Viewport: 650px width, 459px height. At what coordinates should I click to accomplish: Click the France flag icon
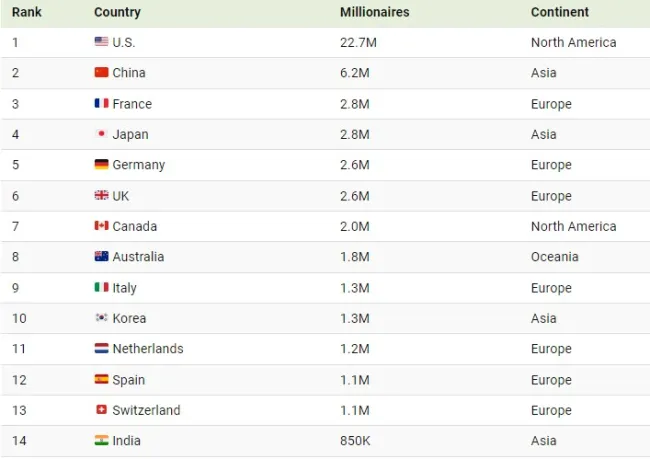click(x=101, y=103)
